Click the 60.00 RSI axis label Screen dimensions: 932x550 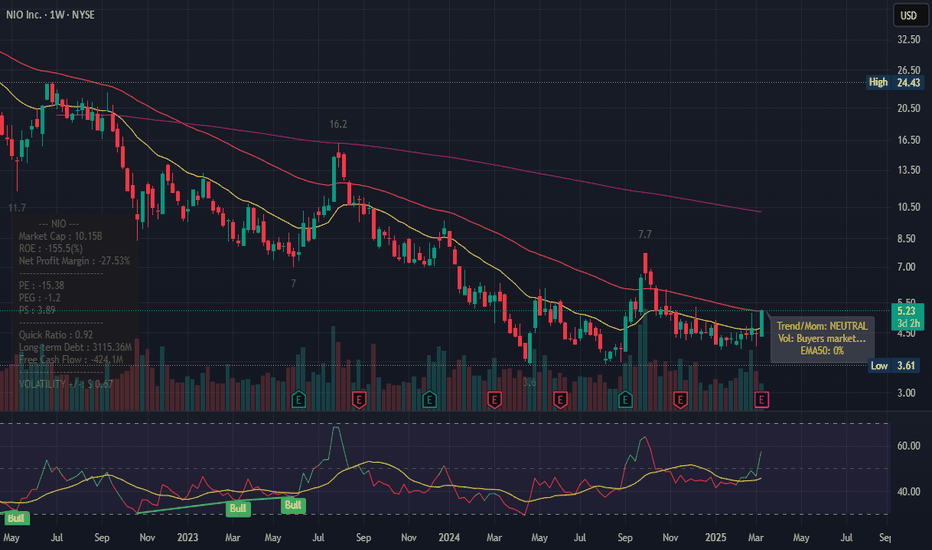tap(909, 446)
